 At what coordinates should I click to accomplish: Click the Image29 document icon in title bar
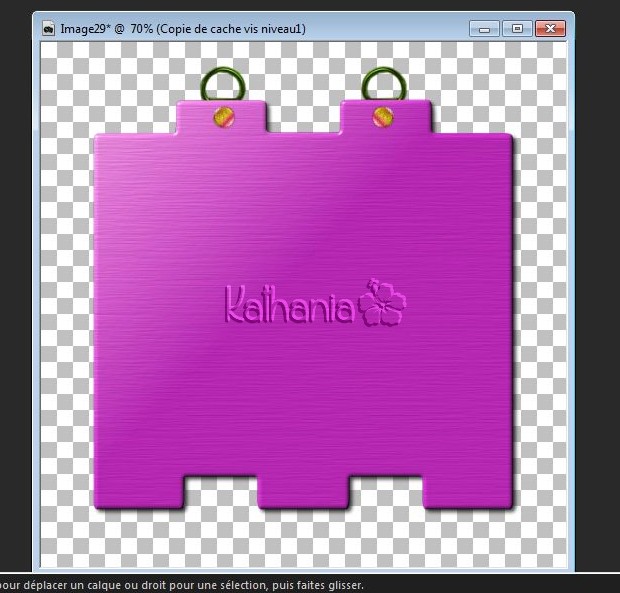pos(49,29)
